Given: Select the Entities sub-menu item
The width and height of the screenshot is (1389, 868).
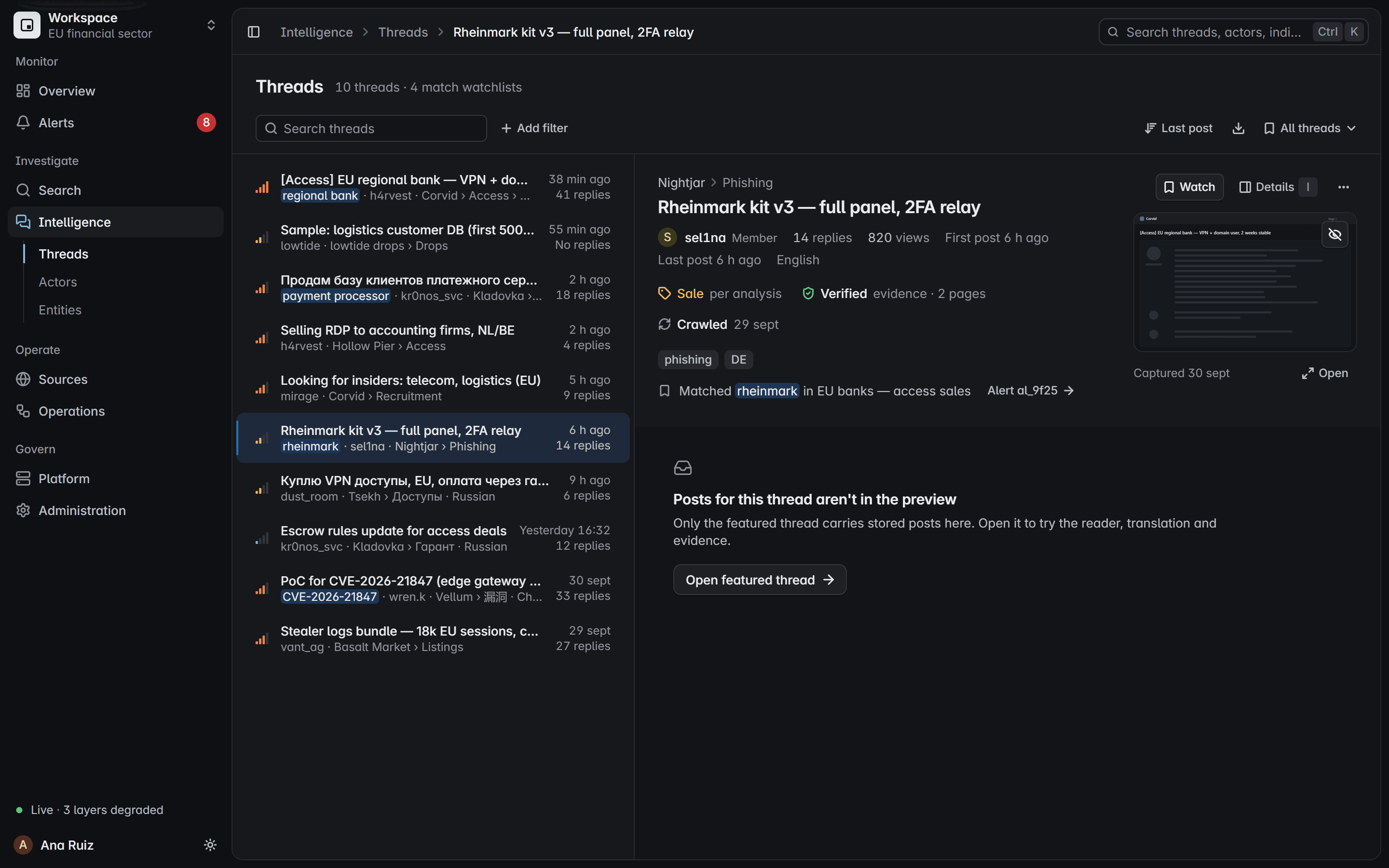Looking at the screenshot, I should pyautogui.click(x=60, y=310).
